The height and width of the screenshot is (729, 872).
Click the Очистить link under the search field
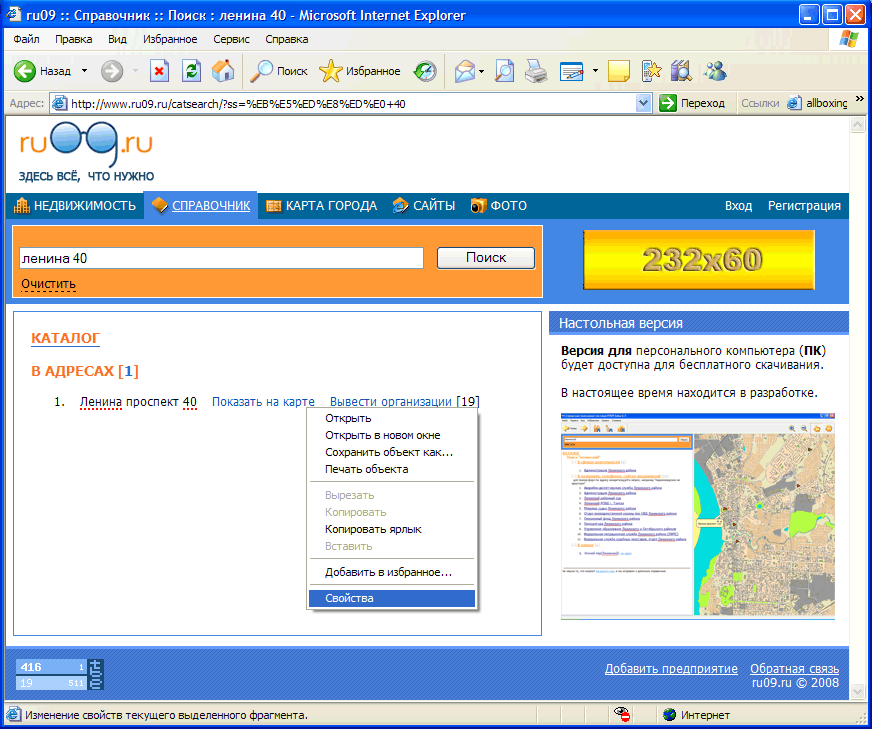48,285
